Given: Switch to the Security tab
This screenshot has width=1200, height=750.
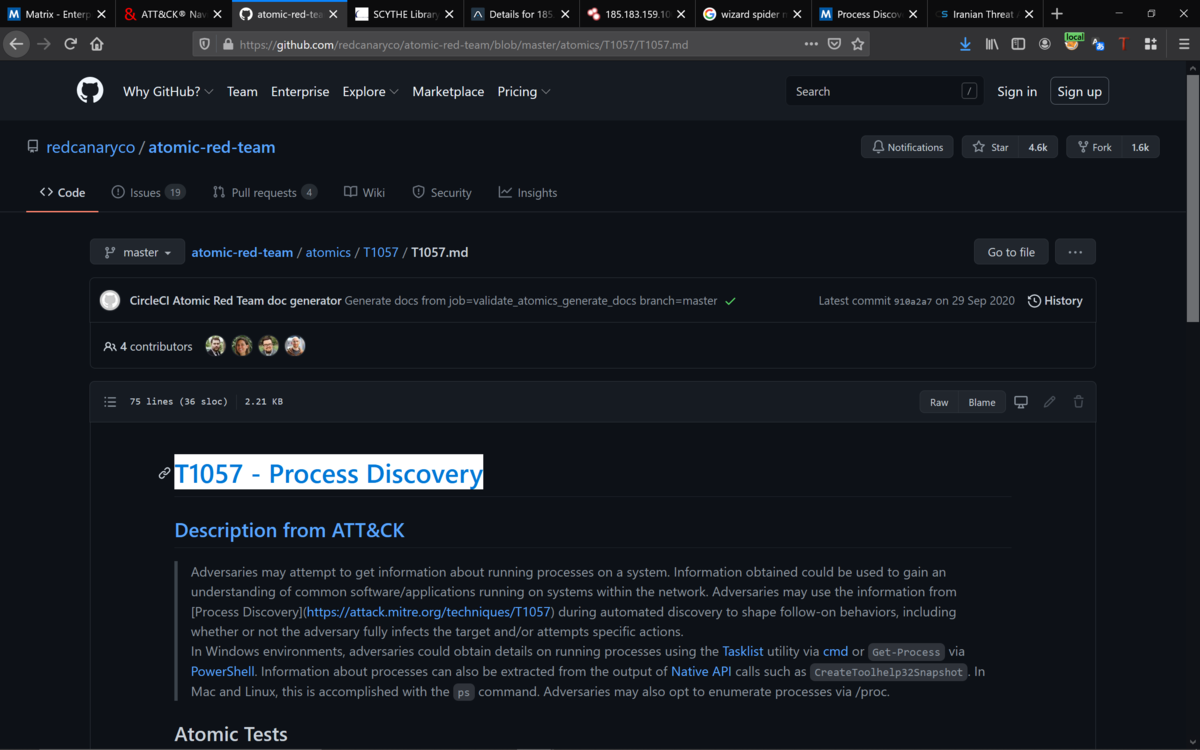Looking at the screenshot, I should [x=442, y=192].
